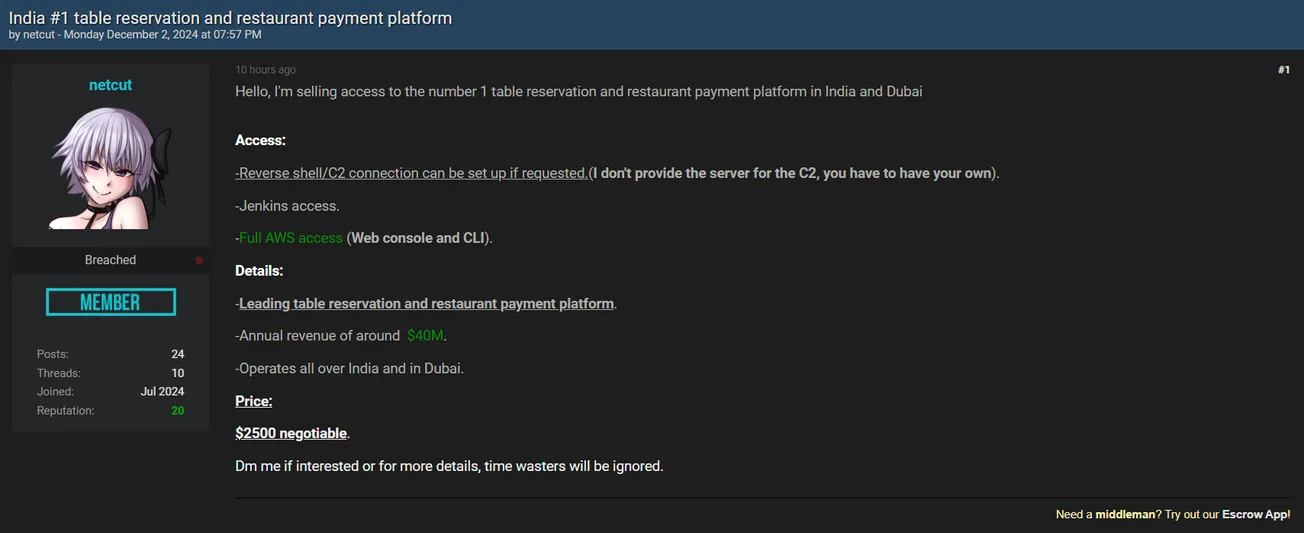Click the 10 hours ago timestamp

click(x=265, y=70)
